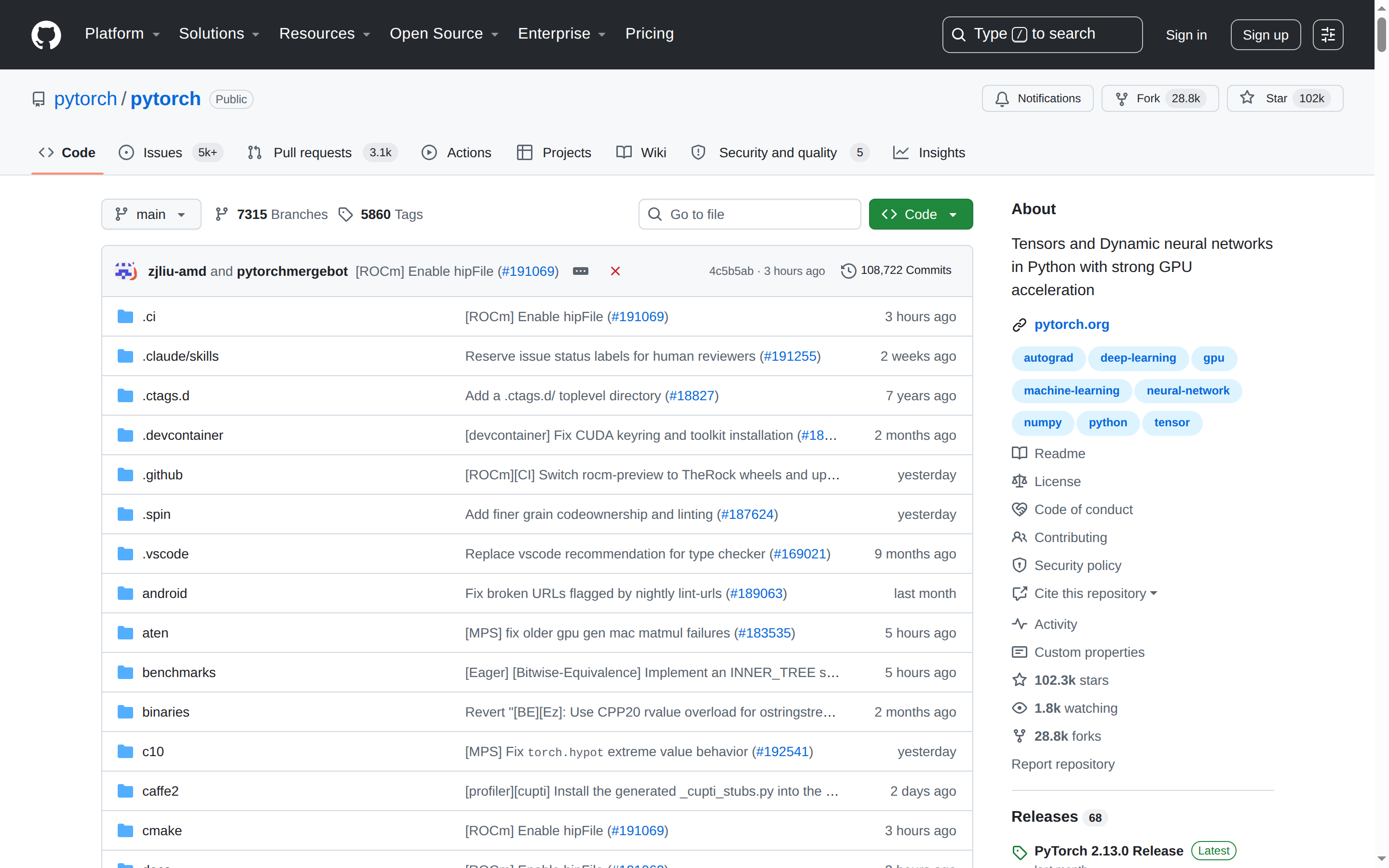The width and height of the screenshot is (1389, 868).
Task: Click the Go to file search field
Action: (x=749, y=214)
